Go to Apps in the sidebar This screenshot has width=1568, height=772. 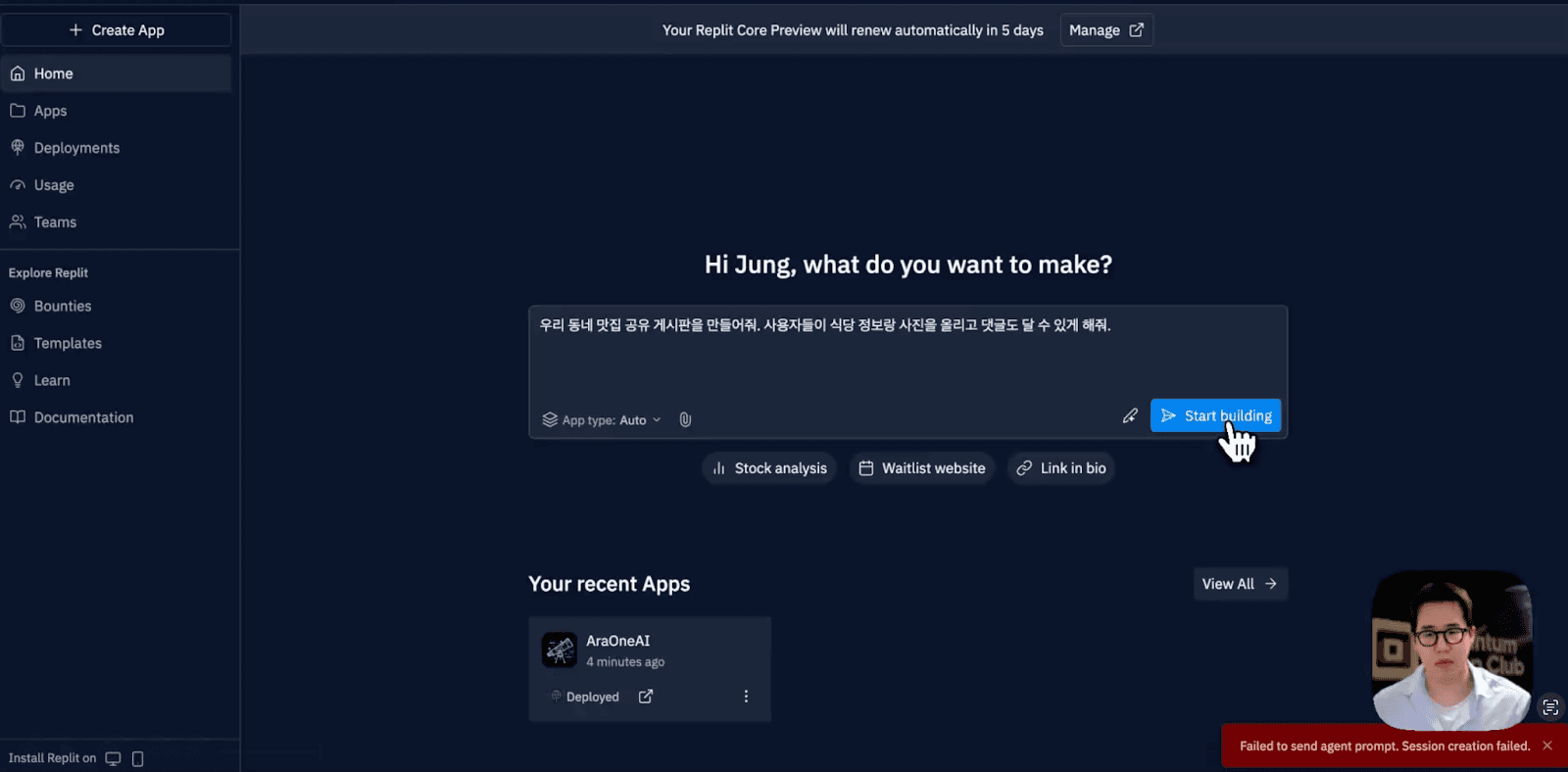coord(116,111)
